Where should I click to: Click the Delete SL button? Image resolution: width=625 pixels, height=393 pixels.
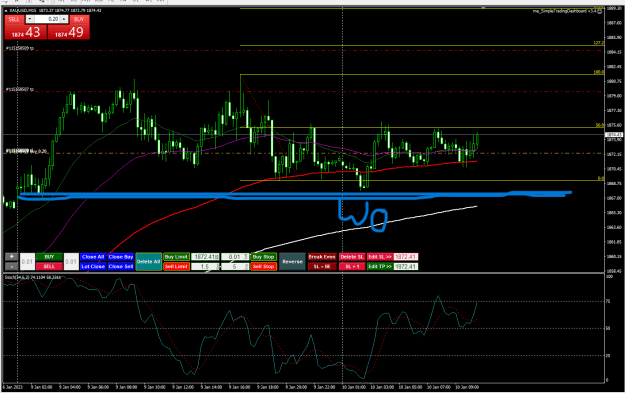pos(352,257)
